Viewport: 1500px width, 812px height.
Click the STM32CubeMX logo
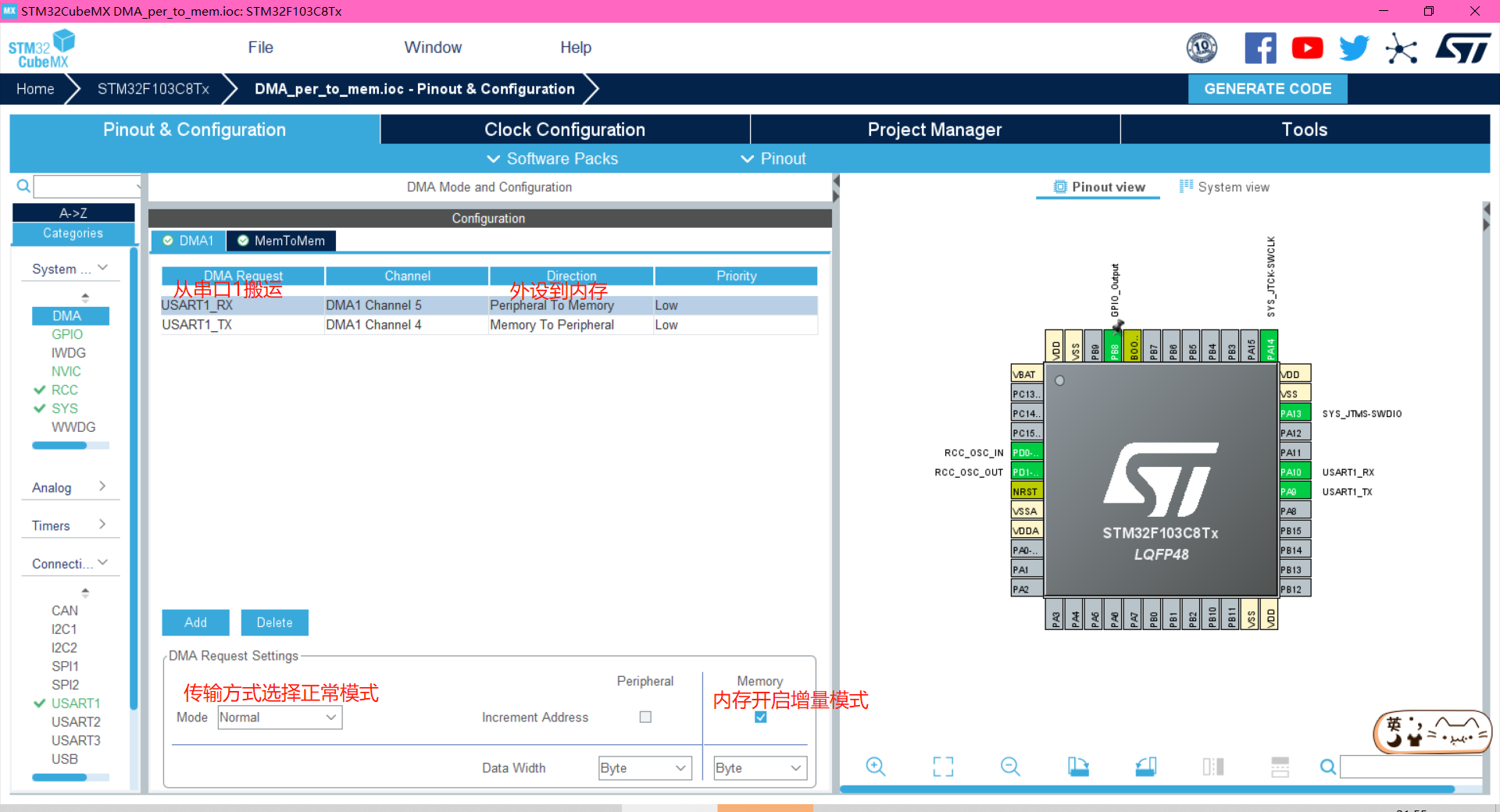click(x=41, y=48)
